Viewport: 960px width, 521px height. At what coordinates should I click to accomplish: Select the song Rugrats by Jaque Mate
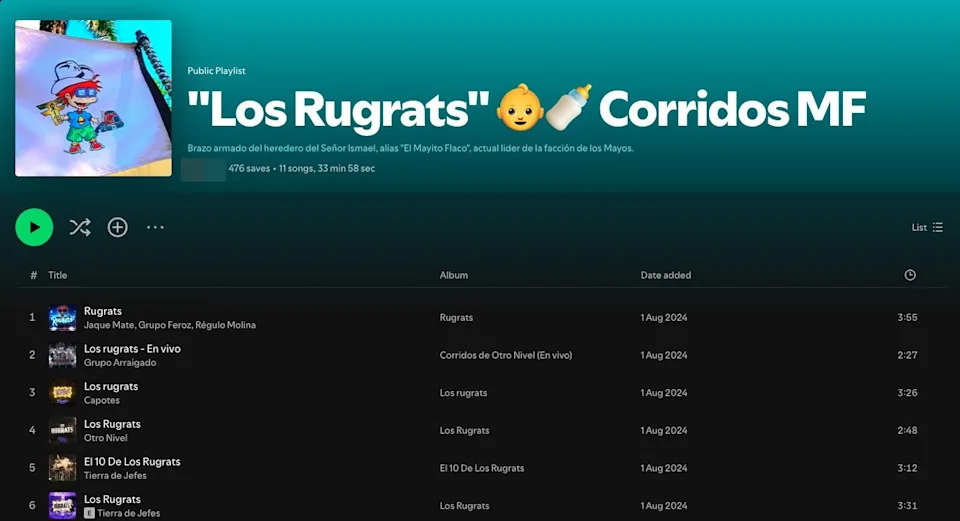tap(103, 311)
